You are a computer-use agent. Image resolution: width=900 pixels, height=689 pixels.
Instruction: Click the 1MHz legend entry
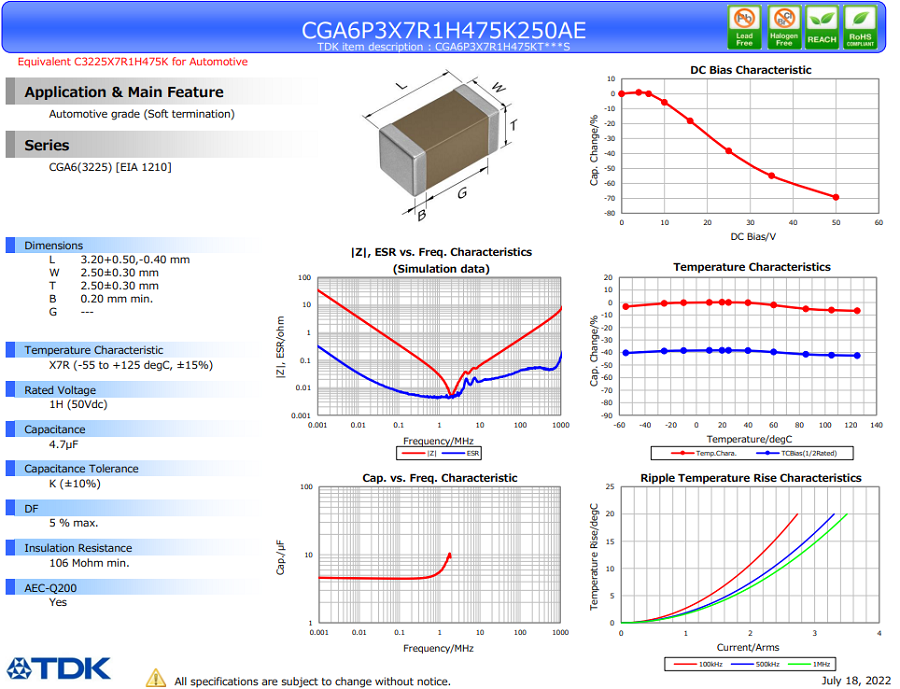[809, 664]
